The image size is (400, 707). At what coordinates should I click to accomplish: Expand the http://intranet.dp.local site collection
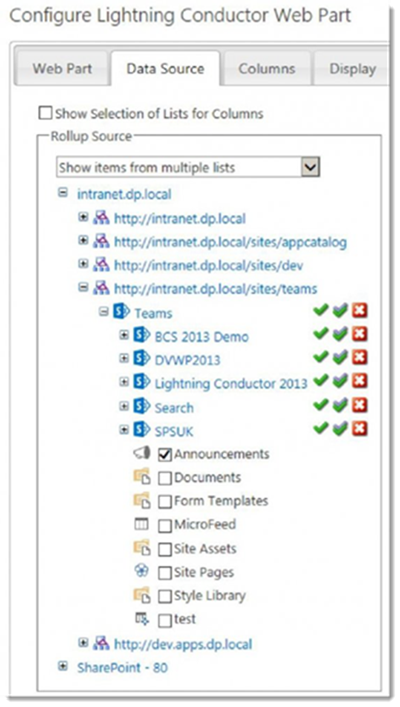pyautogui.click(x=83, y=217)
